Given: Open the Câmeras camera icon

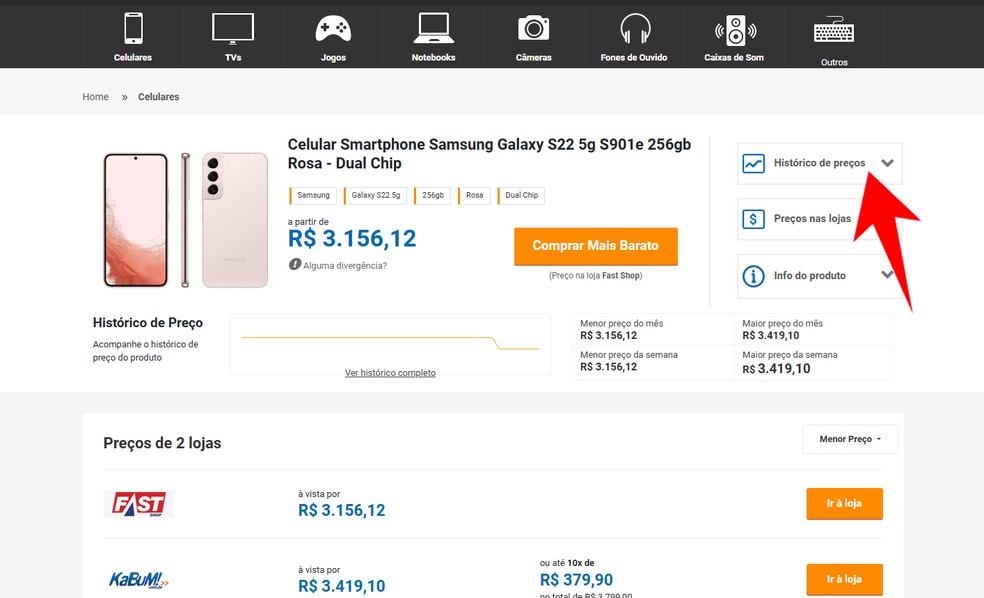Looking at the screenshot, I should [x=533, y=28].
